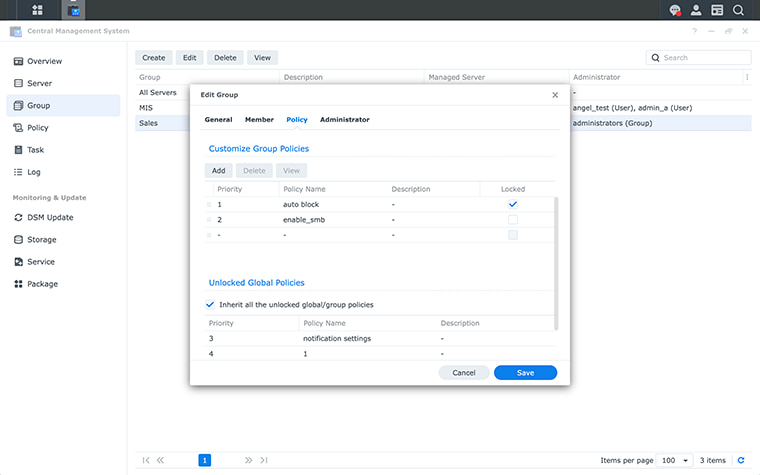Click the DSM search magnifier icon
The image size is (760, 475).
click(x=738, y=10)
